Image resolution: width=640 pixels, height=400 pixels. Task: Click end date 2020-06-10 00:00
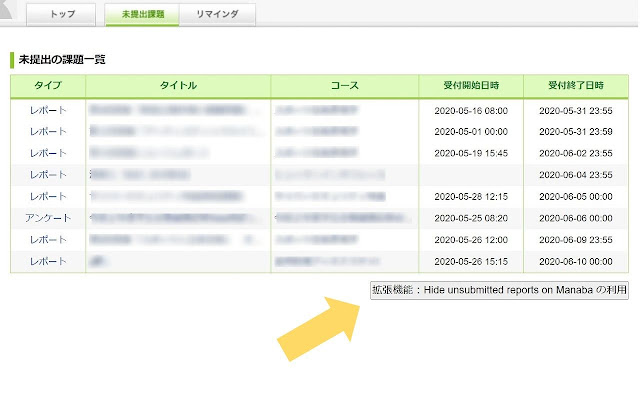(x=576, y=262)
